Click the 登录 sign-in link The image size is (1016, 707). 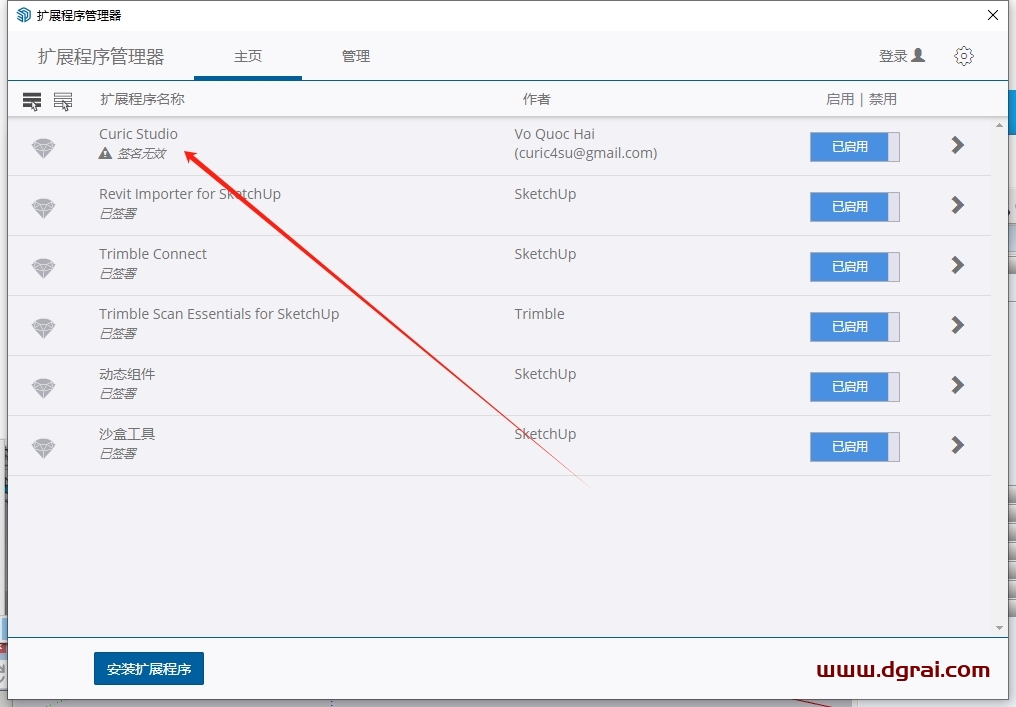point(893,56)
